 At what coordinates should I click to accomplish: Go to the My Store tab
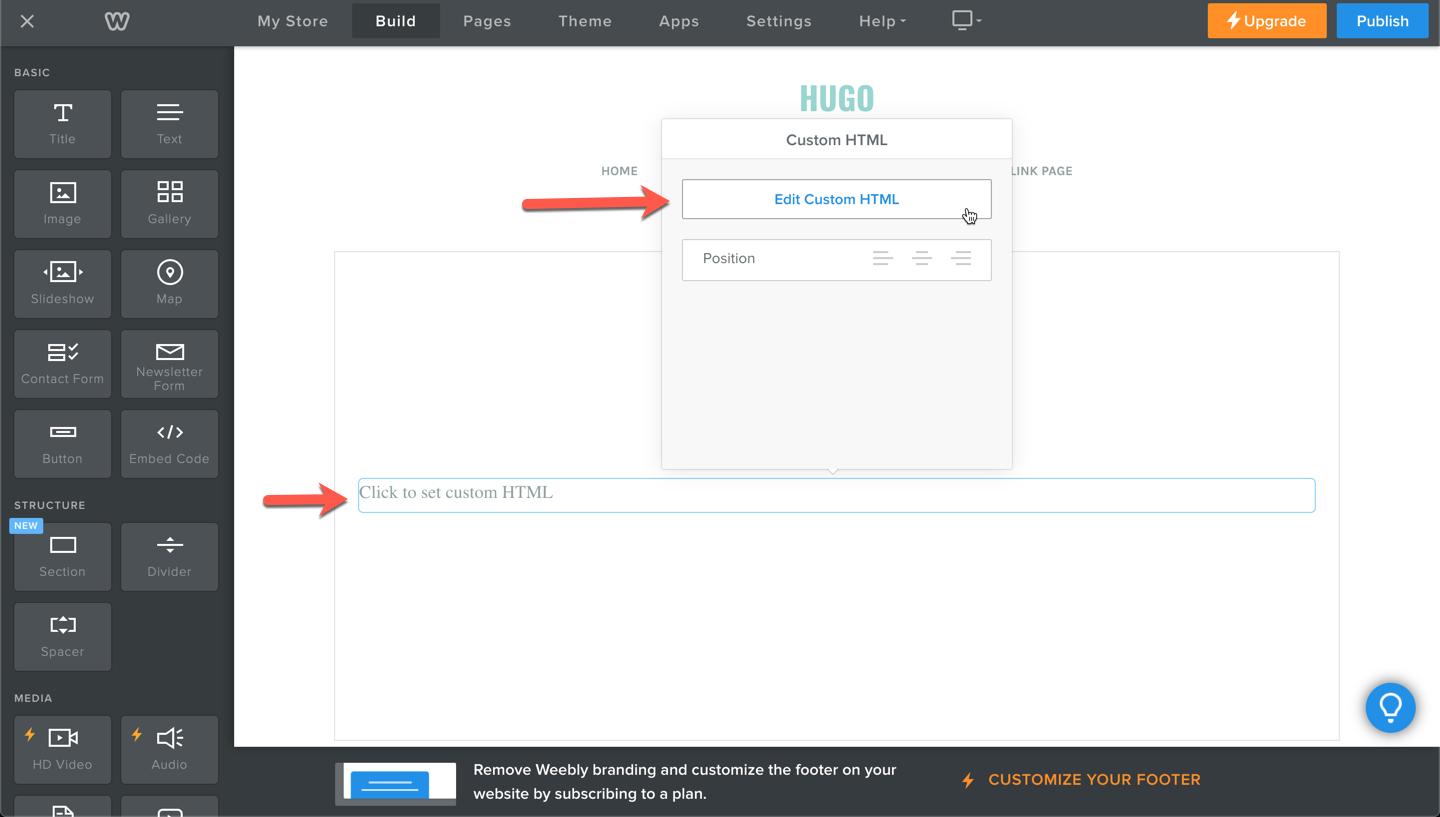click(x=293, y=21)
